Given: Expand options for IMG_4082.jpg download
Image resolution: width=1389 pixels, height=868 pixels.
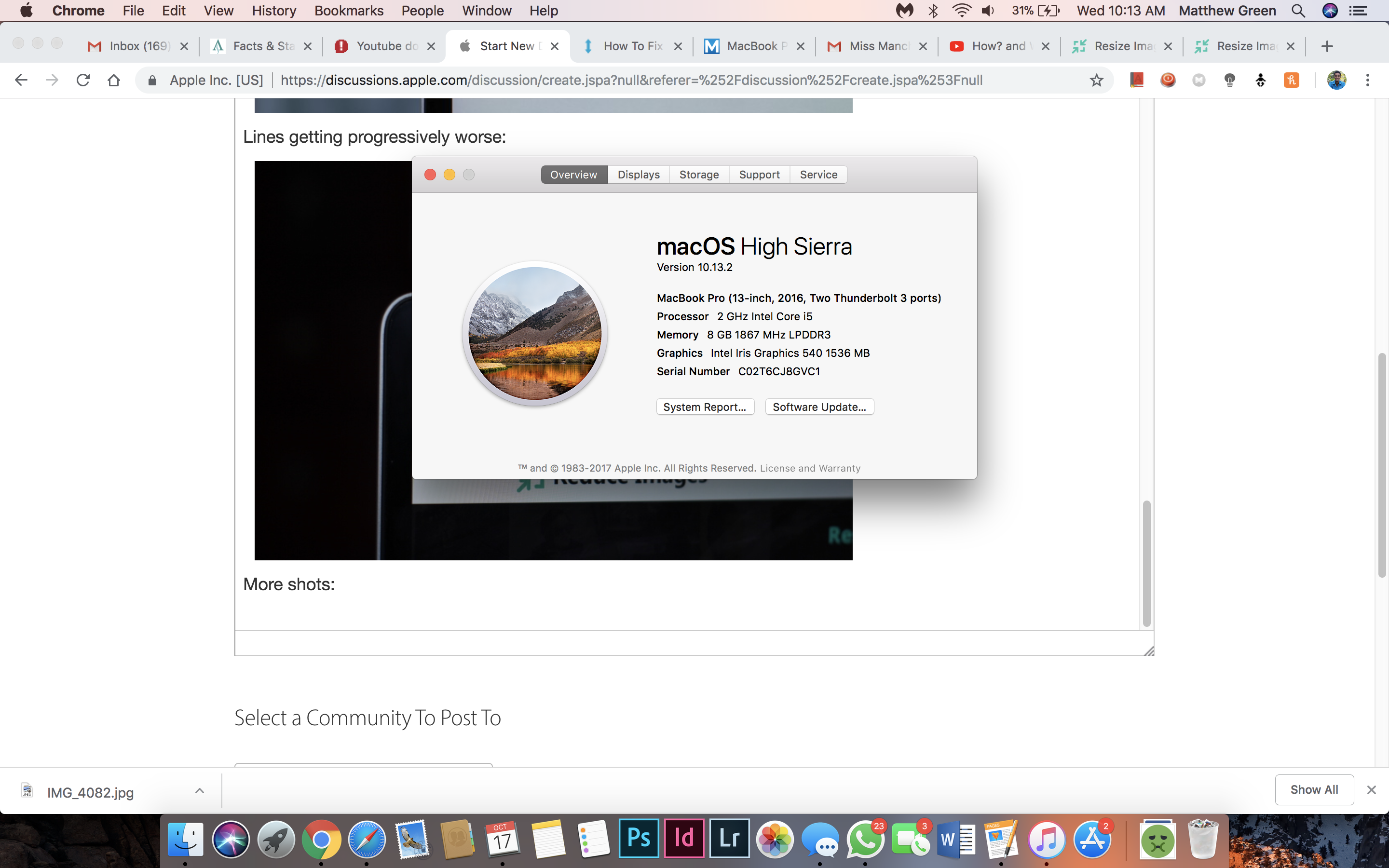Looking at the screenshot, I should [200, 791].
